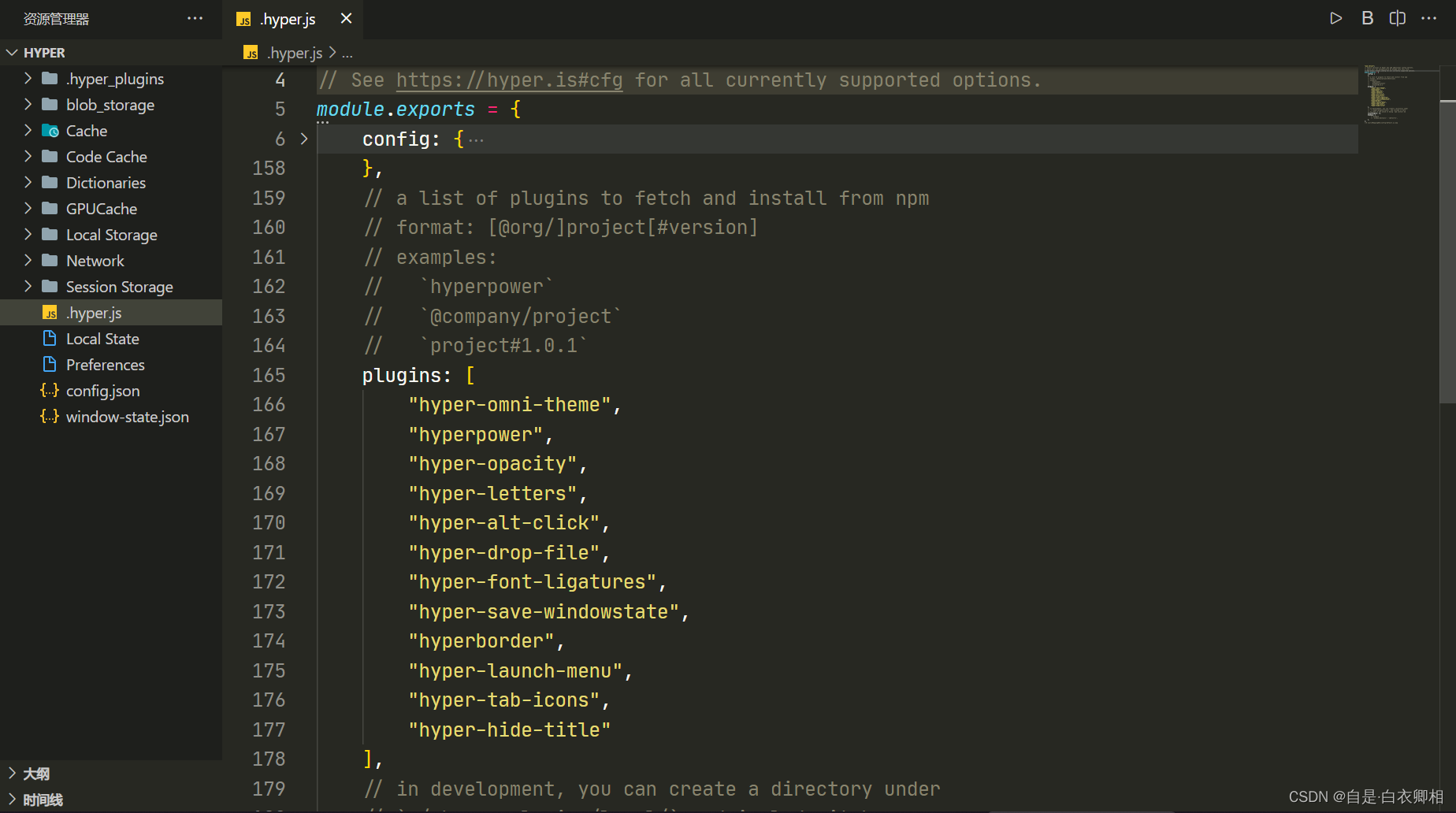Run the file with the play icon

[x=1335, y=18]
